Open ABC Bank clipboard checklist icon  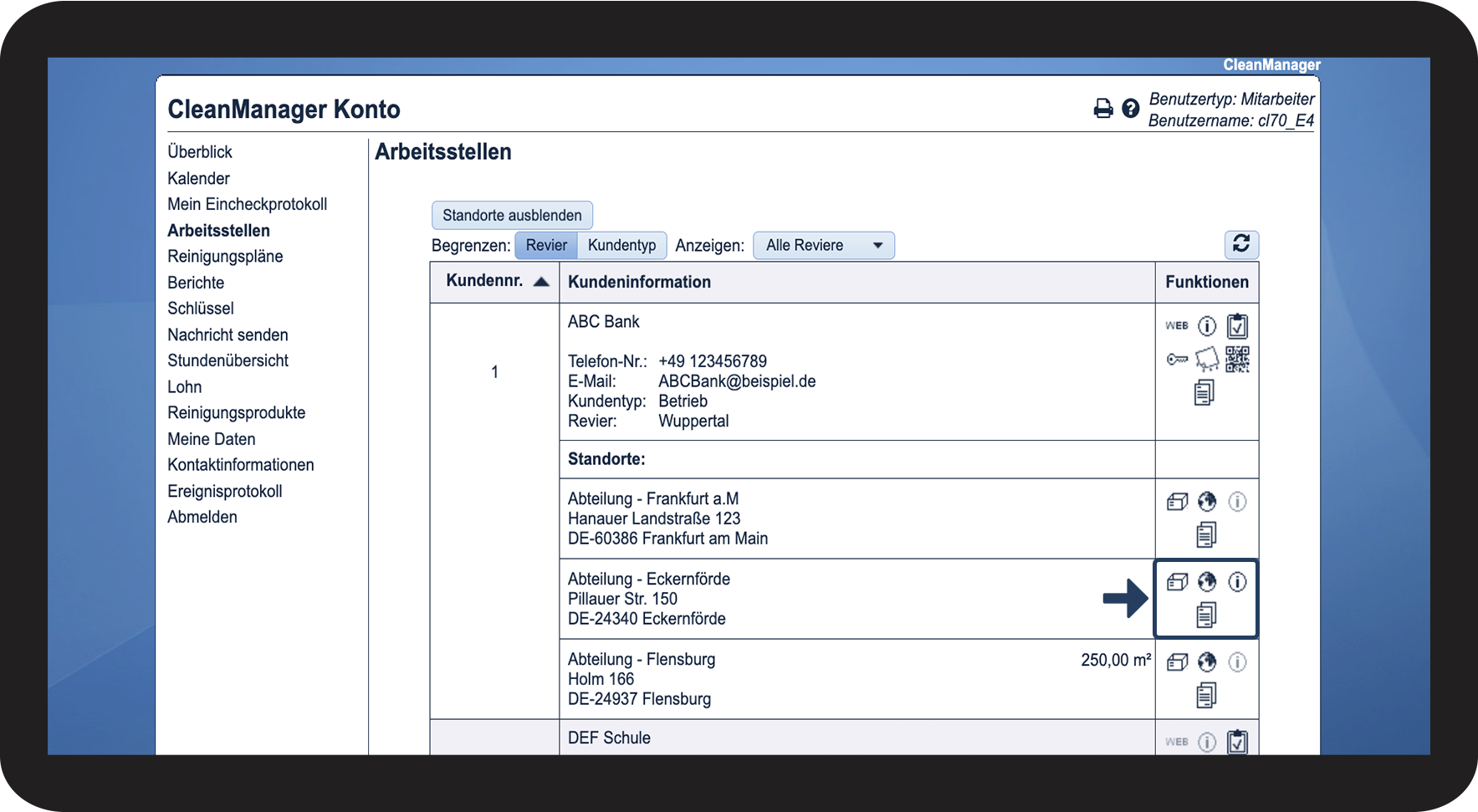coord(1237,325)
